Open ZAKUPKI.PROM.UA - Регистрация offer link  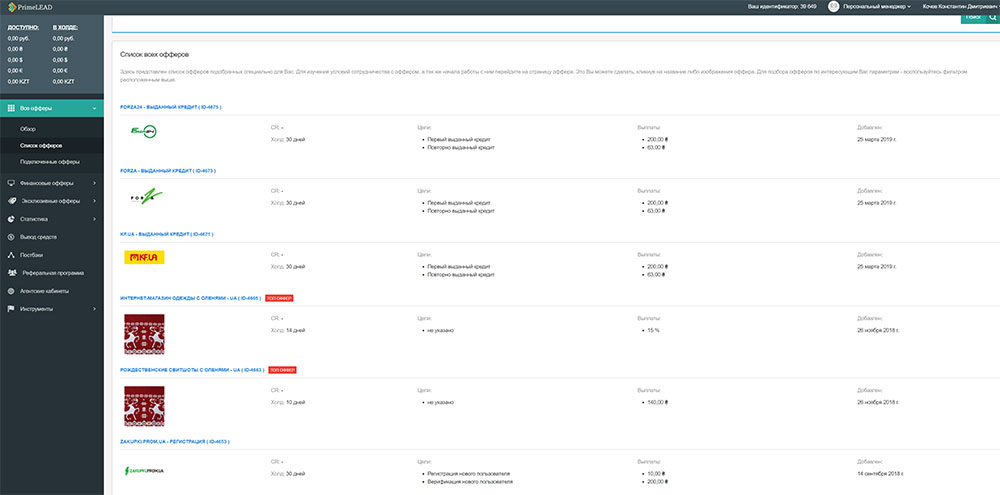[x=174, y=441]
